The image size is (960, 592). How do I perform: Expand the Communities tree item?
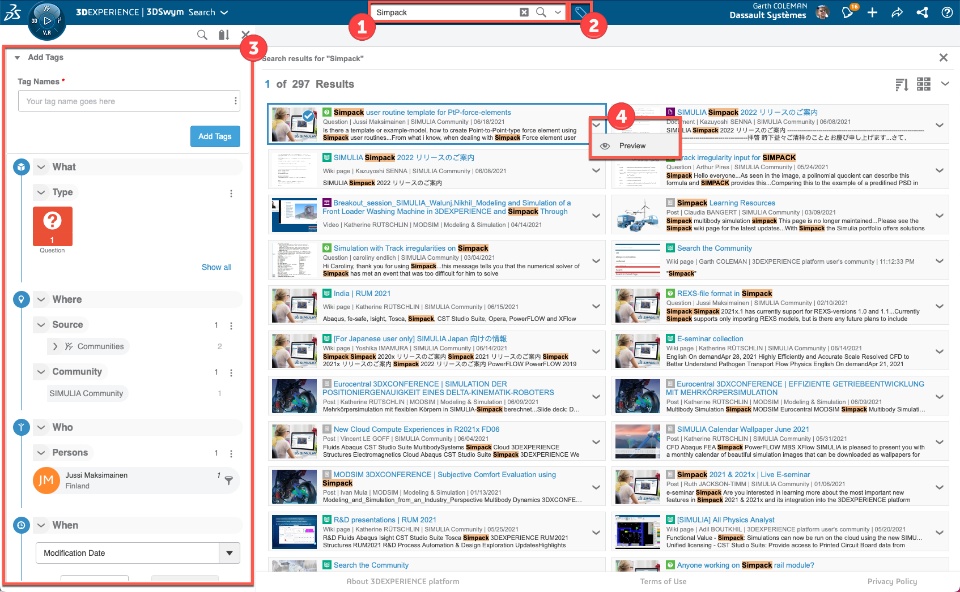tap(55, 347)
